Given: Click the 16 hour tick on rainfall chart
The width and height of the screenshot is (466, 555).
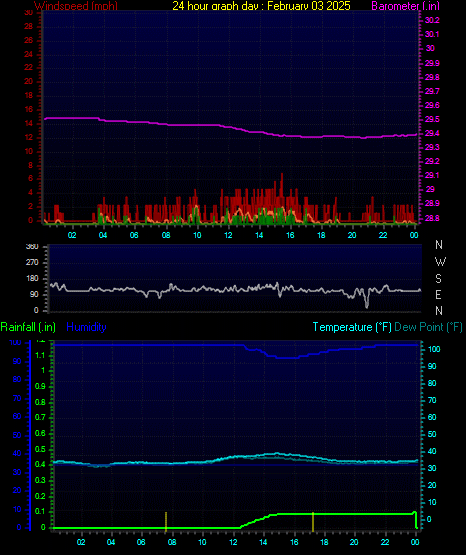Looking at the screenshot, I should (x=294, y=542).
